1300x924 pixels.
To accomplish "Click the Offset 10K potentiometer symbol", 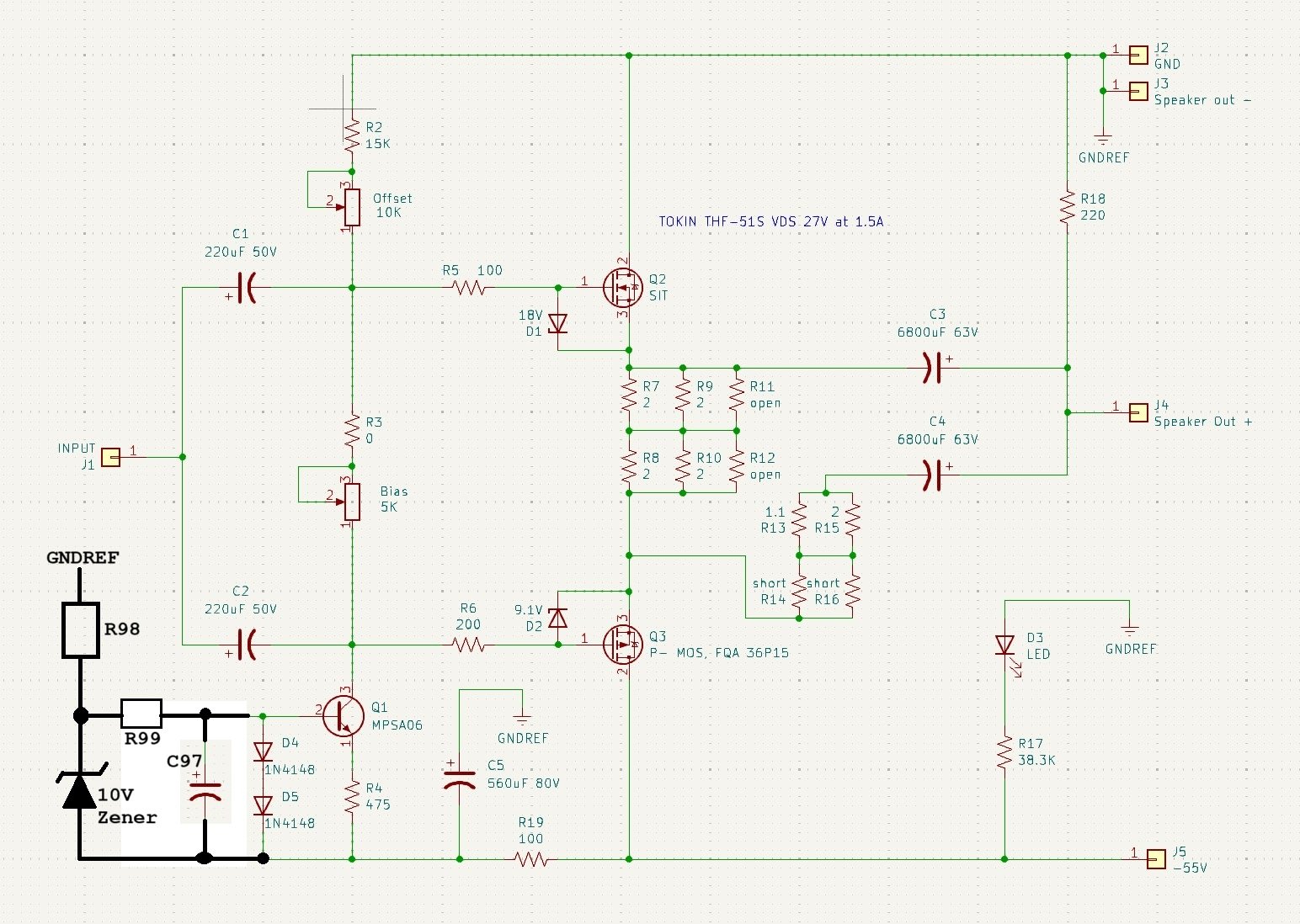I will coord(352,207).
